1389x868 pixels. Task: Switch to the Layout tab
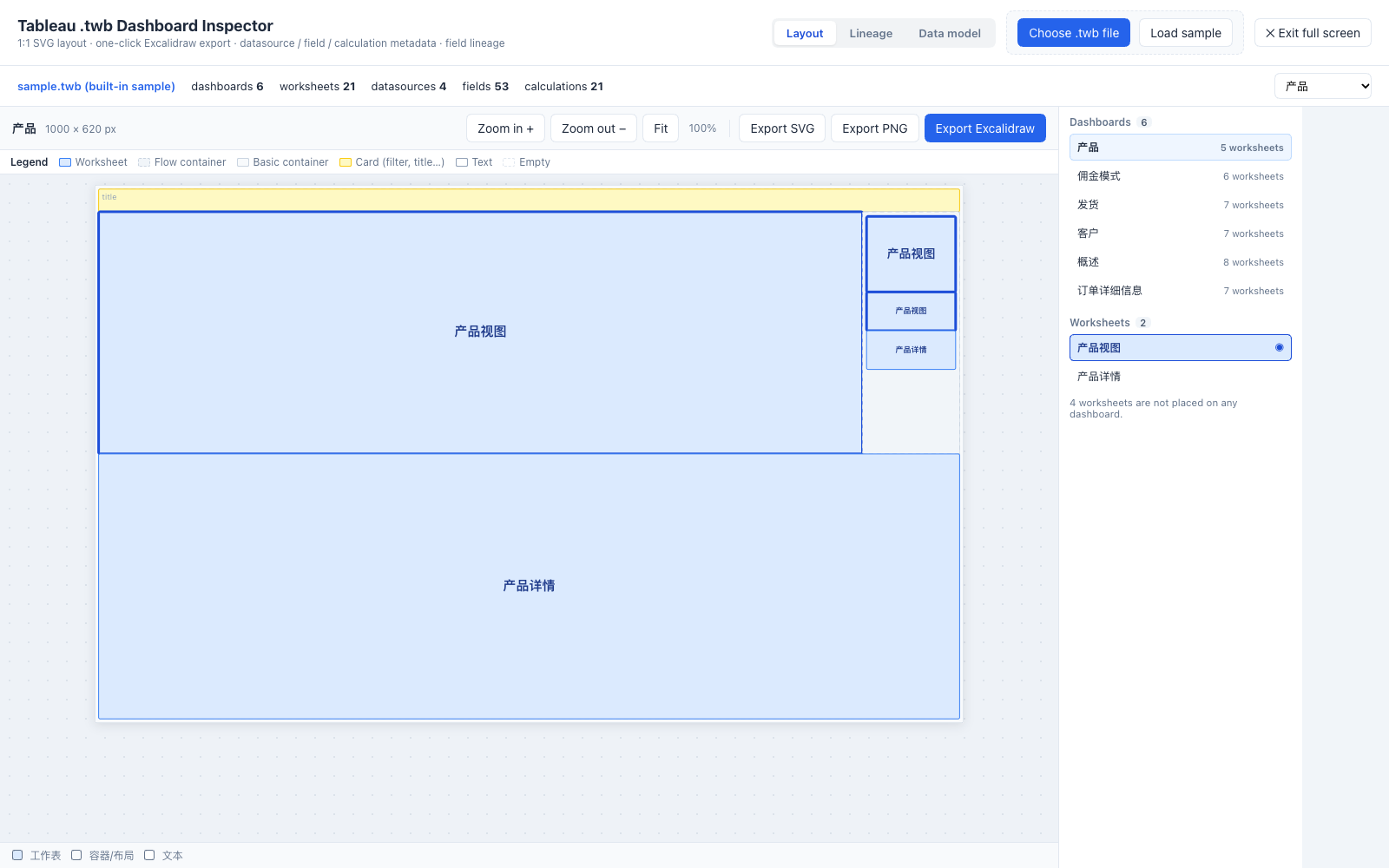[x=805, y=33]
